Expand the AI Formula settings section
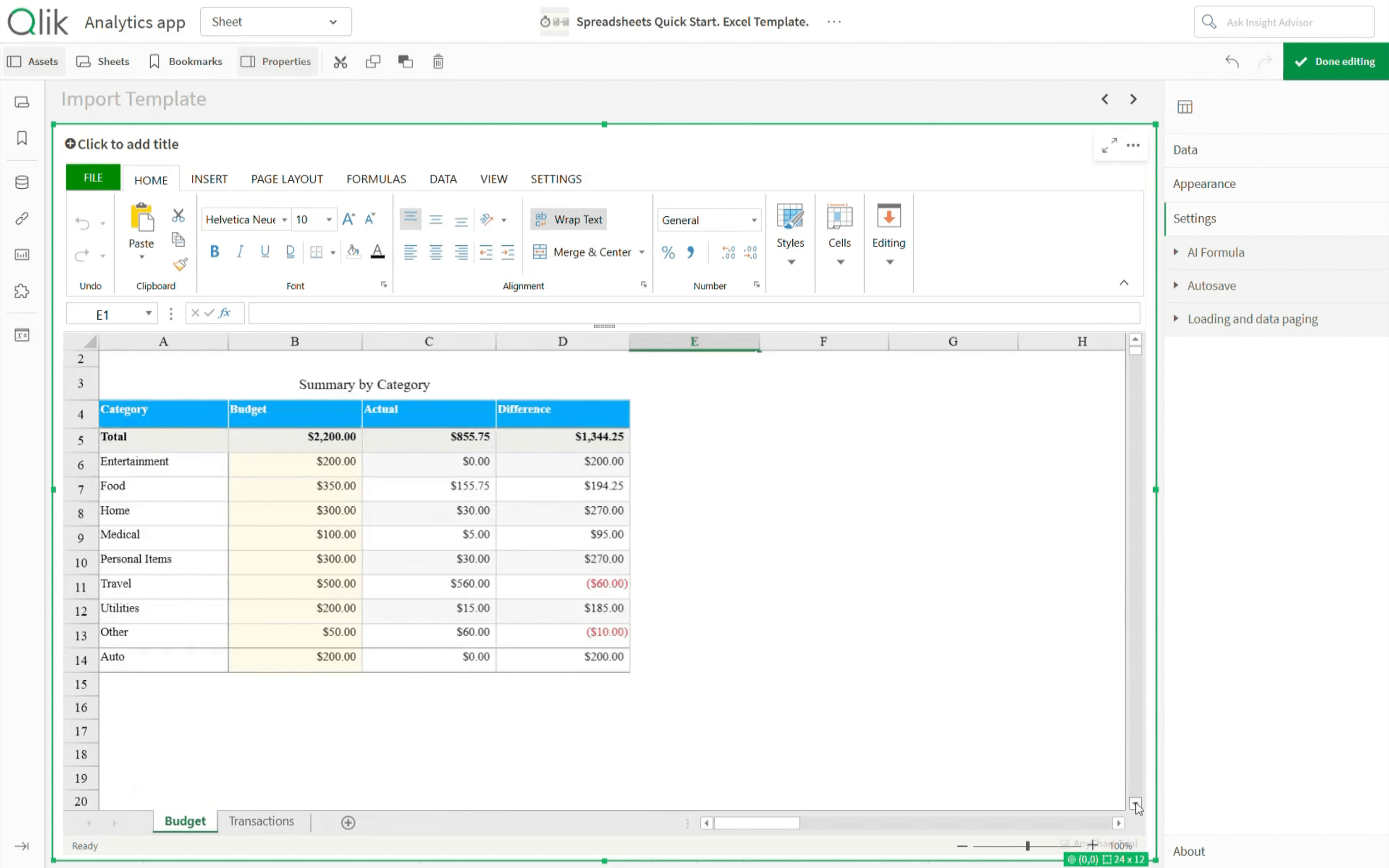 (x=1215, y=252)
